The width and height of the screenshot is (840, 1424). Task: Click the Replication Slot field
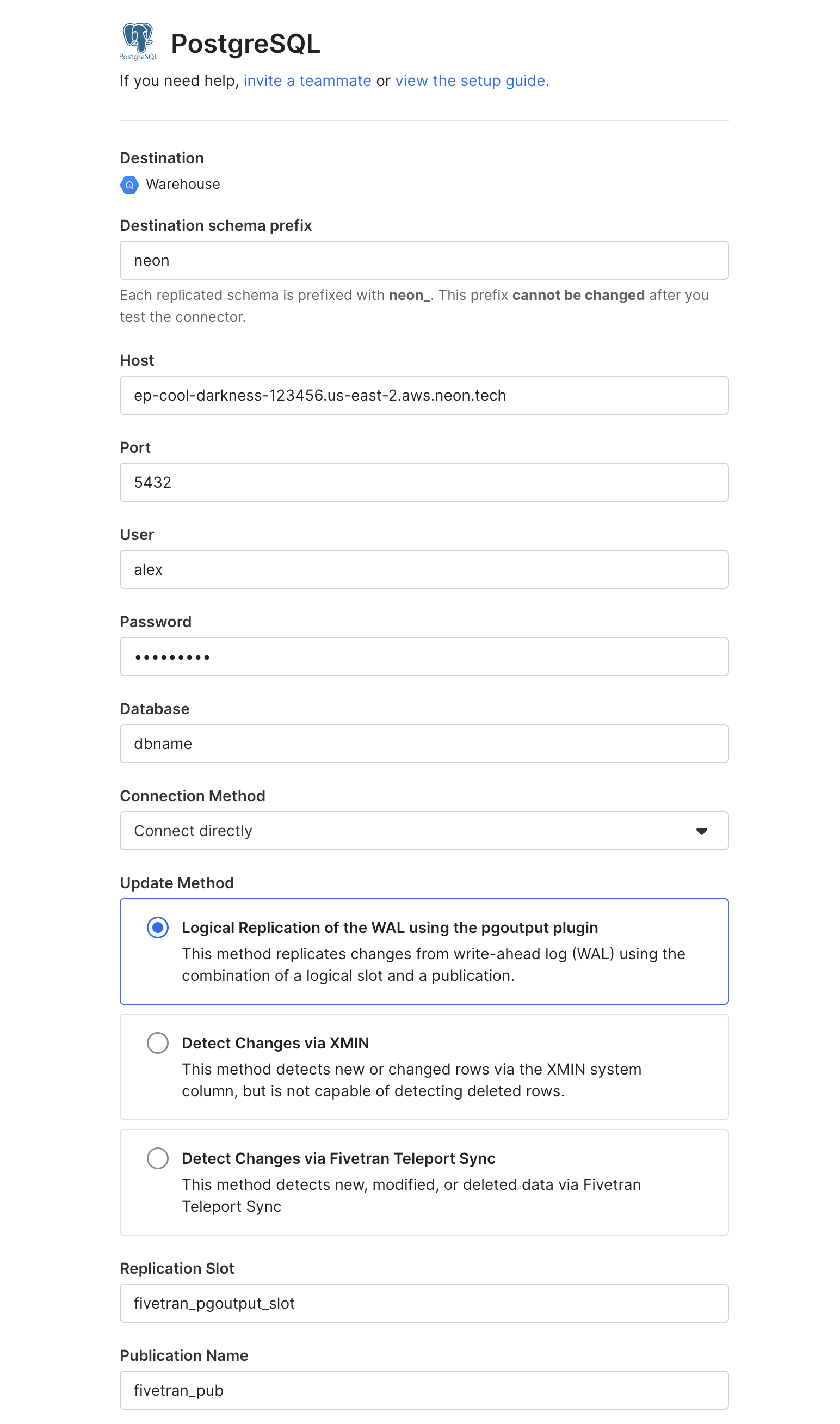pos(424,1303)
